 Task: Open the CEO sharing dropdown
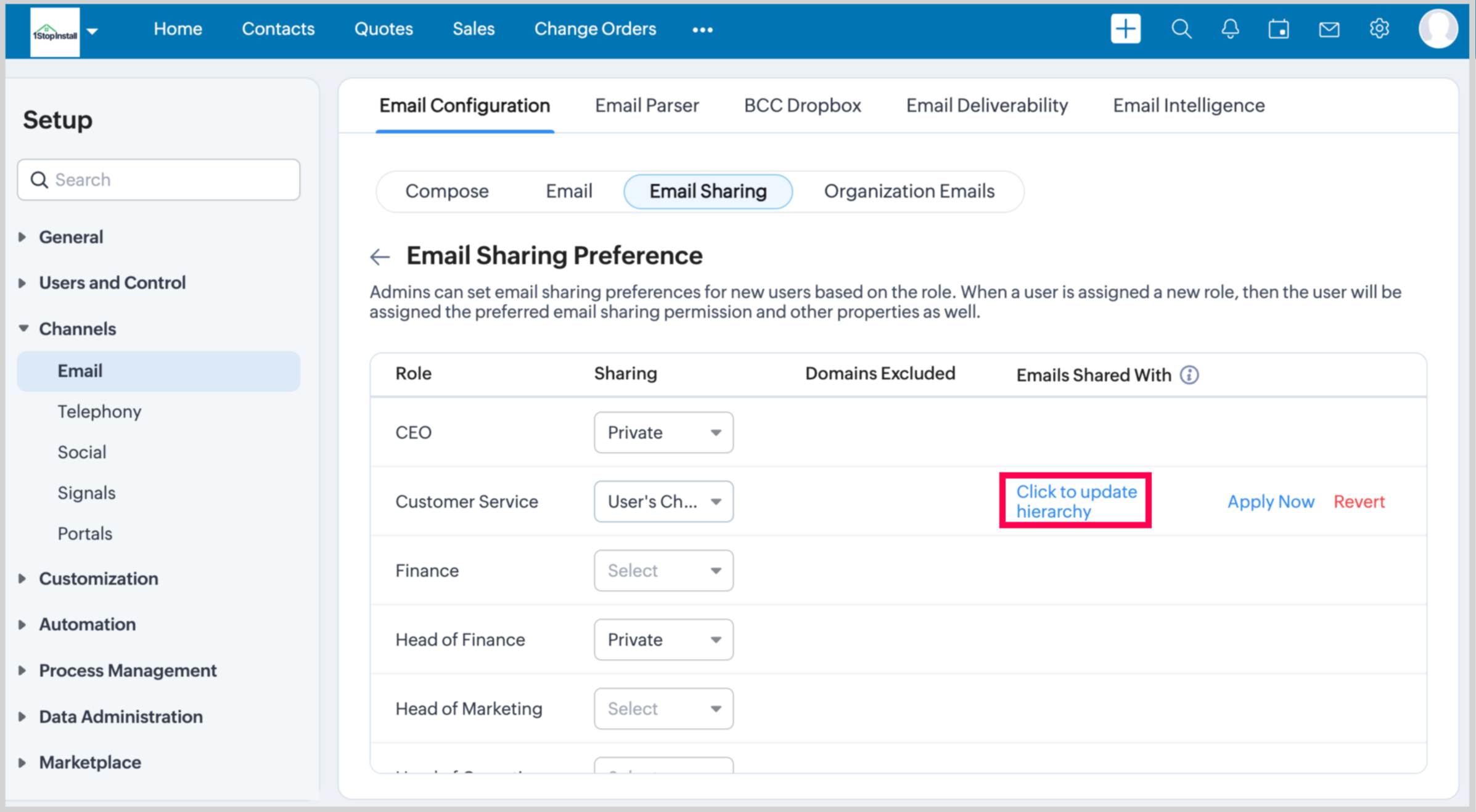coord(663,432)
